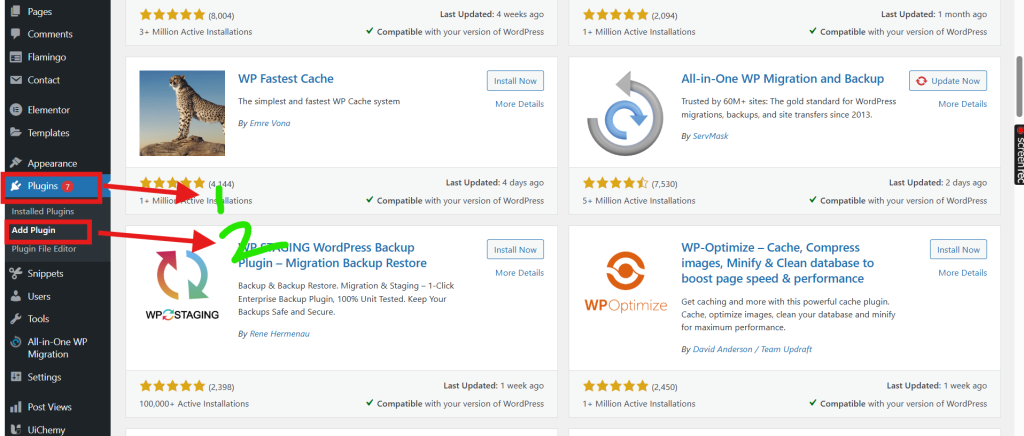Click the Templates folder icon
This screenshot has height=436, width=1024.
[x=16, y=132]
